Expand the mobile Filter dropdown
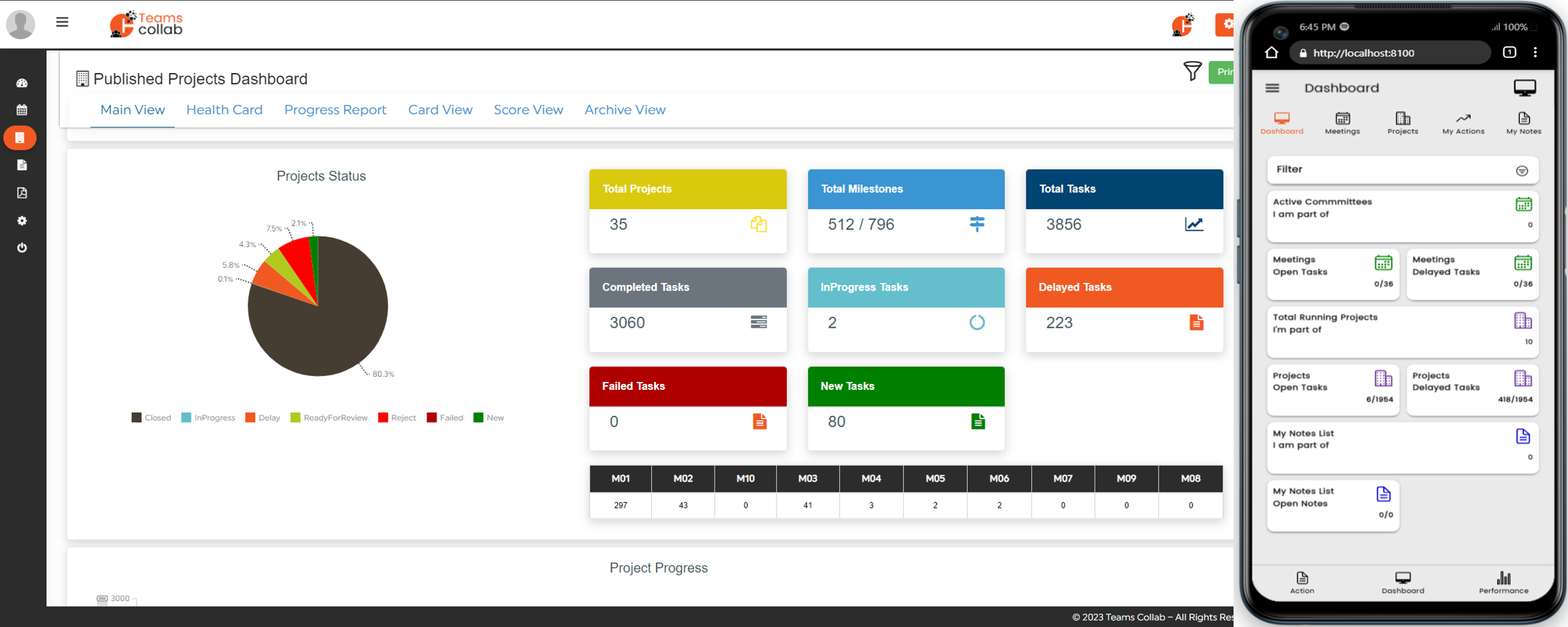 [1522, 171]
